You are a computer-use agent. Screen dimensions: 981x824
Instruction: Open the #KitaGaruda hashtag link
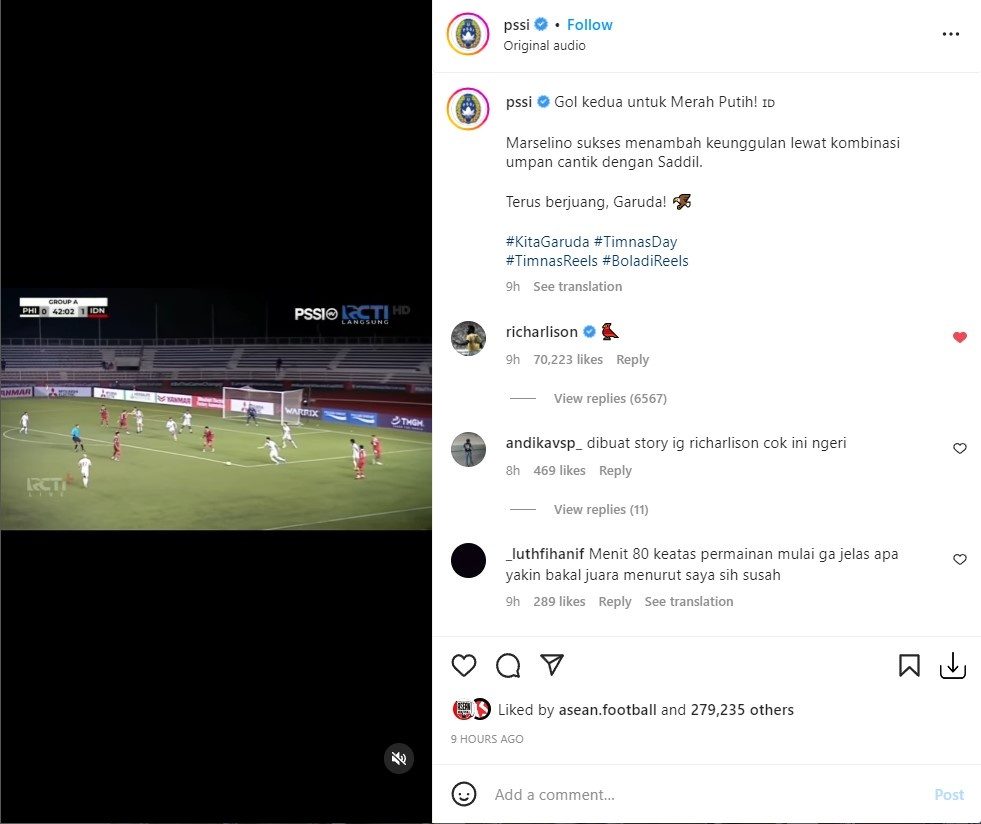tap(547, 242)
